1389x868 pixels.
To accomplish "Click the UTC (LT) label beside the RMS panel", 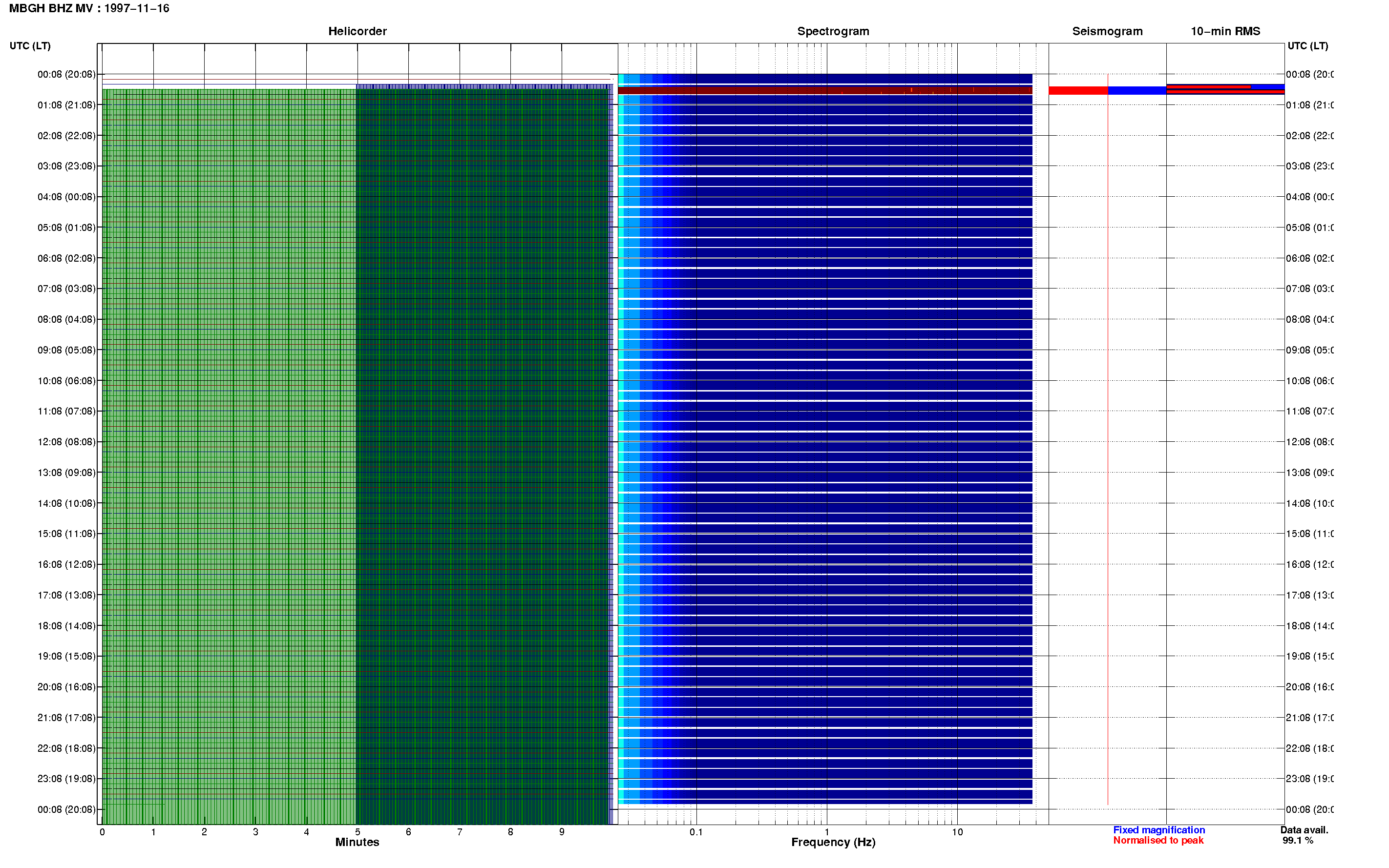I will 1307,46.
